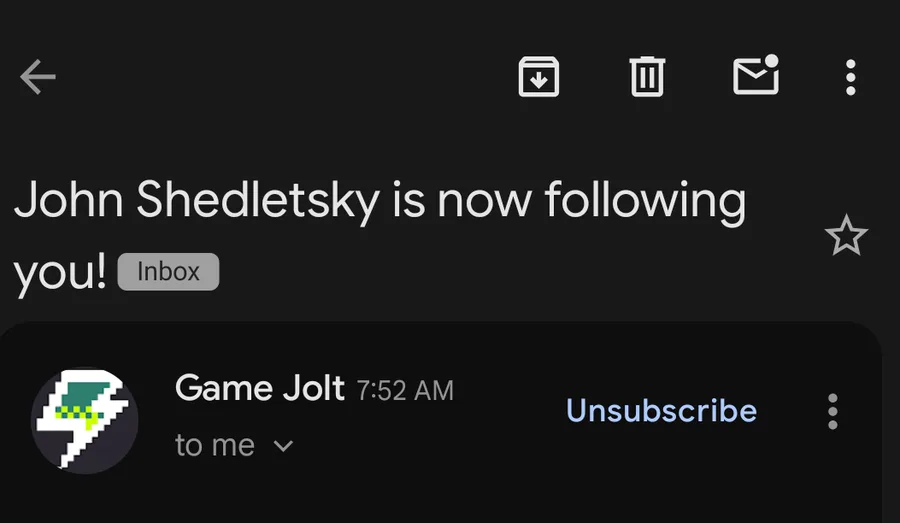This screenshot has width=900, height=523.
Task: Tap the word "following" in the subject
Action: (645, 203)
